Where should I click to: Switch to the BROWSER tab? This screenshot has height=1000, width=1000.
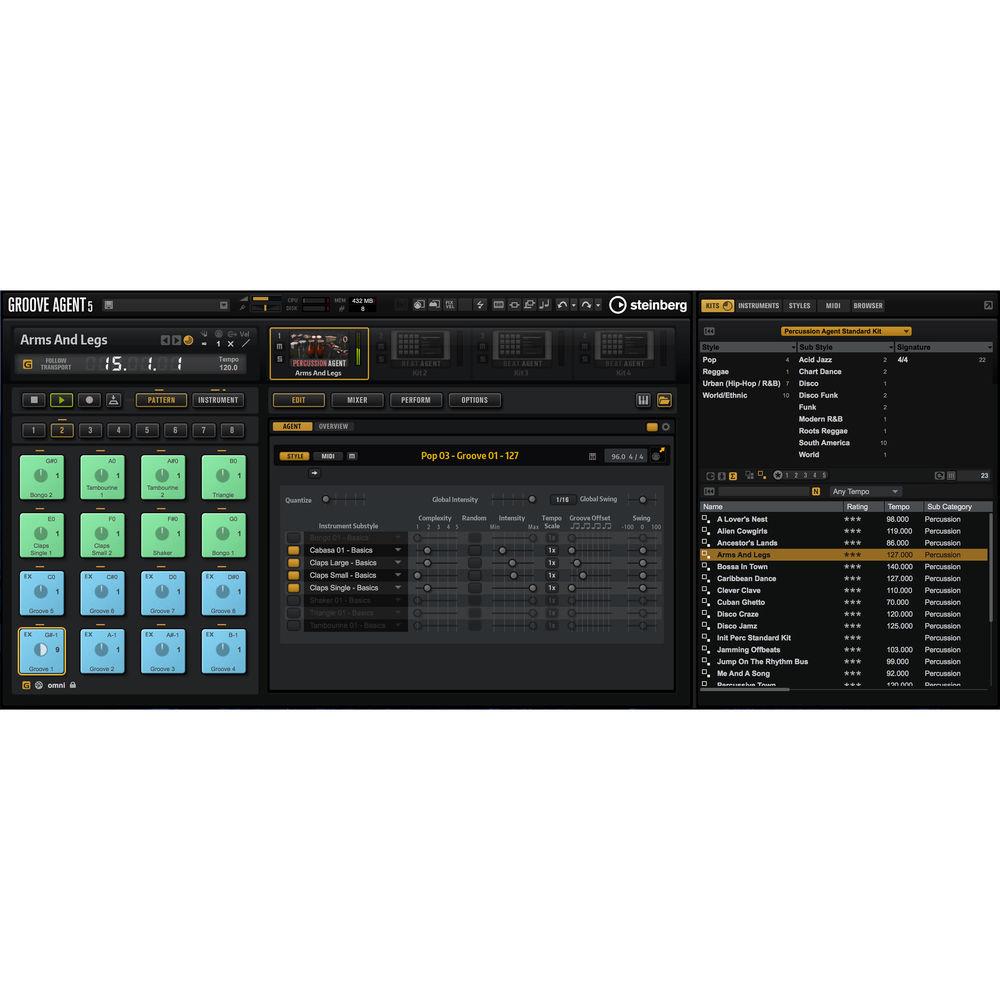(x=867, y=305)
